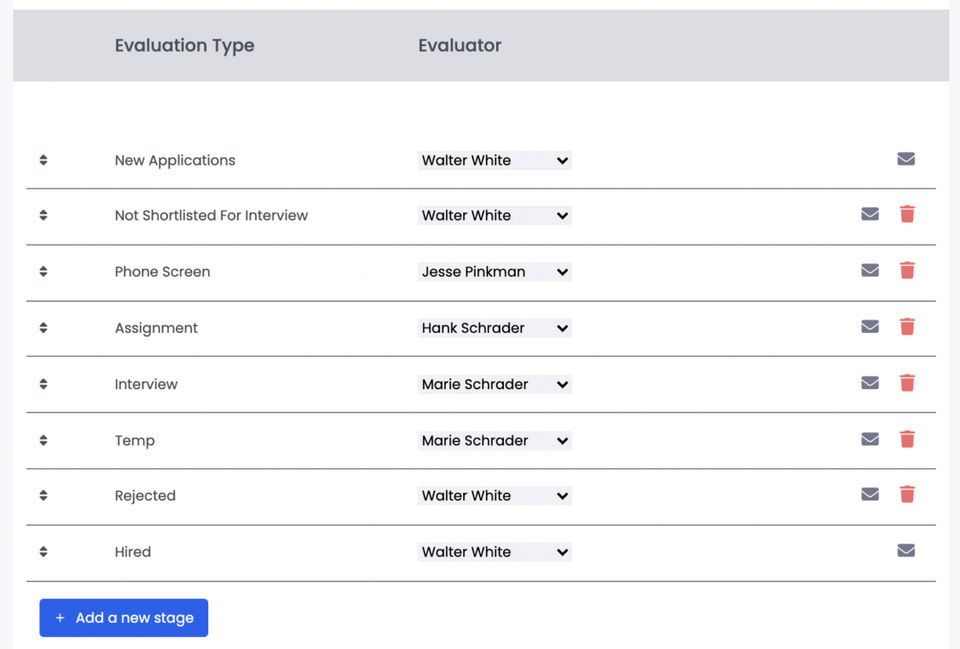Click the reorder handle for Hired row
Screen dimensions: 960x649
(x=43, y=552)
